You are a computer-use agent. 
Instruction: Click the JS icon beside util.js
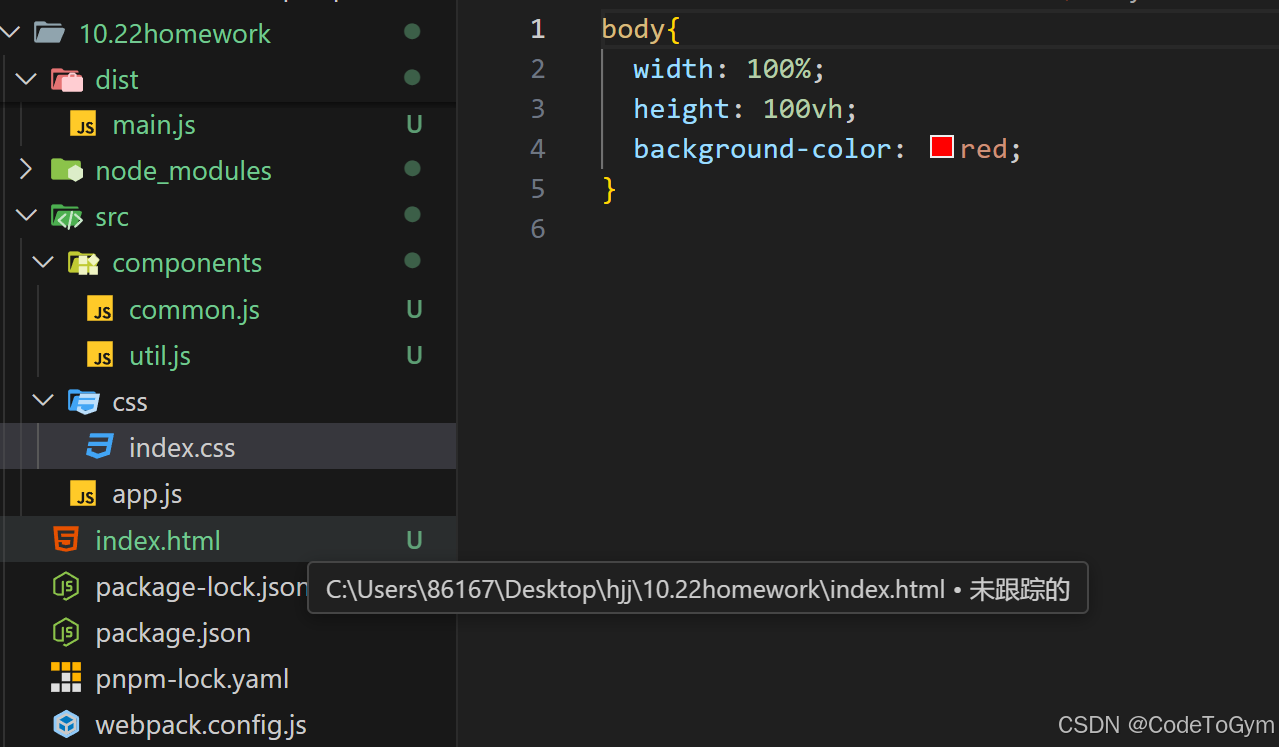100,355
